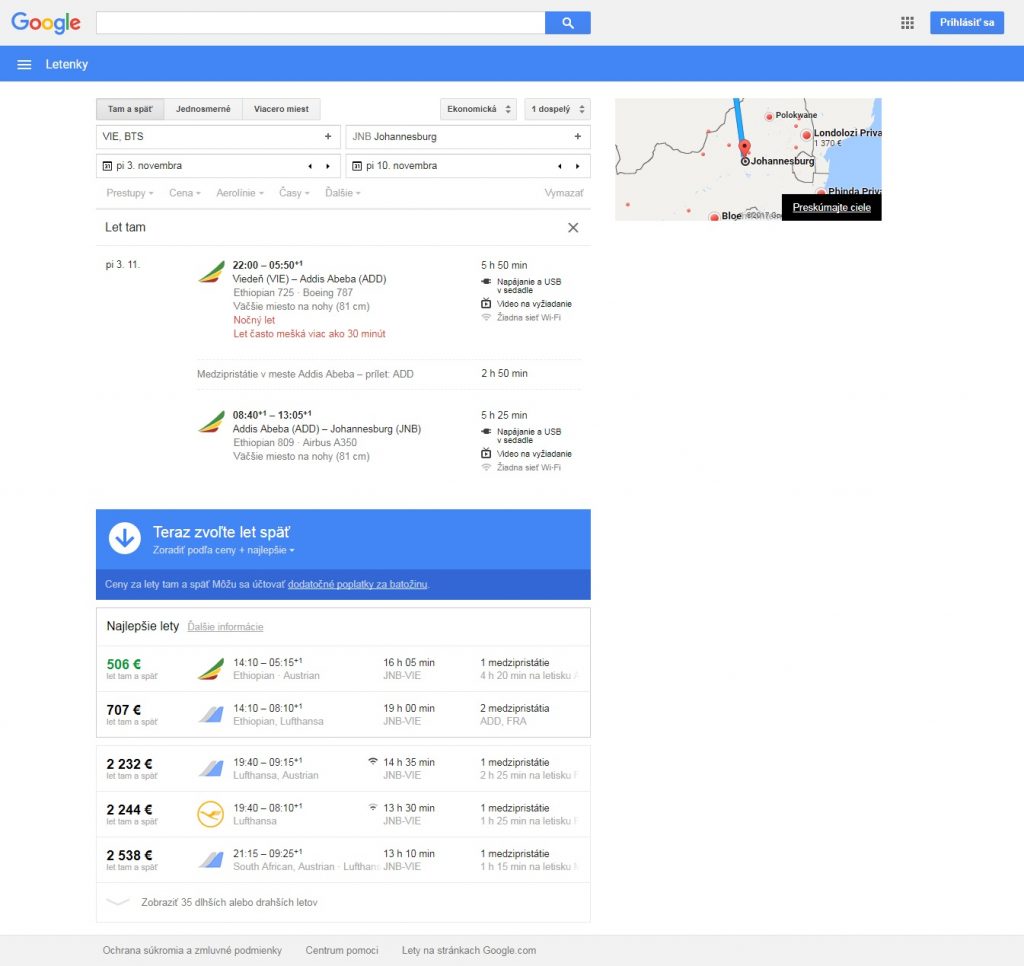This screenshot has width=1024, height=966.
Task: Click the video on demand icon on the 5 h 25 min flight
Action: point(486,453)
